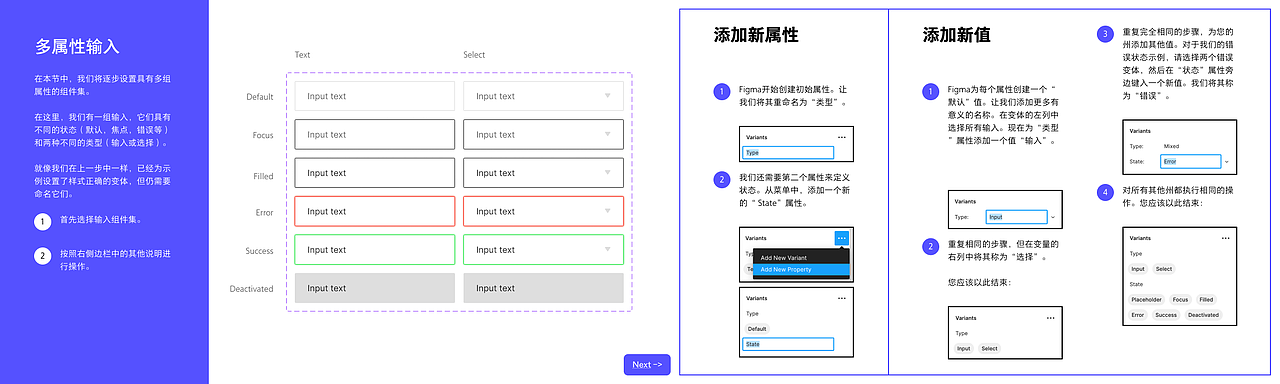Viewport: 1280px width, 384px height.
Task: Select the Focus state chip
Action: (1180, 299)
